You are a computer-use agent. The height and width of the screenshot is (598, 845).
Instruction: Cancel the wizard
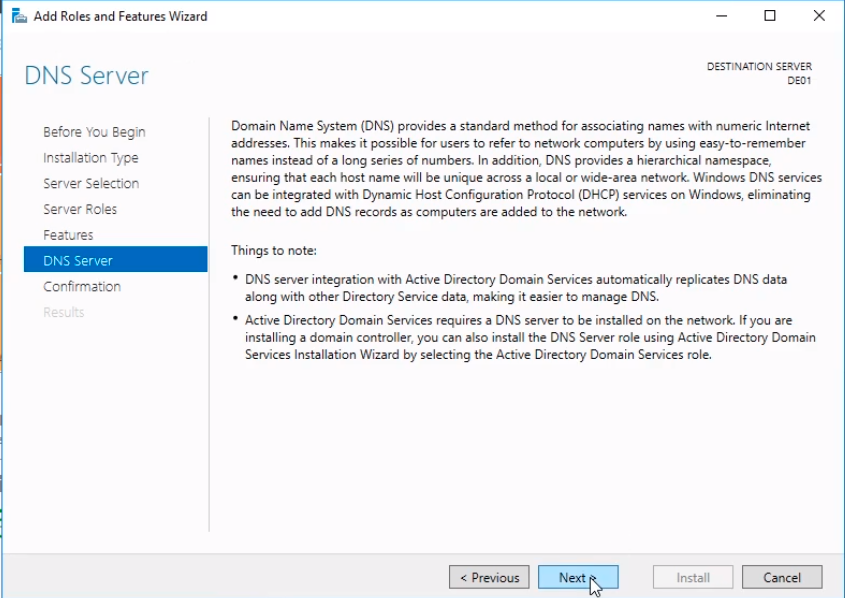(x=782, y=578)
